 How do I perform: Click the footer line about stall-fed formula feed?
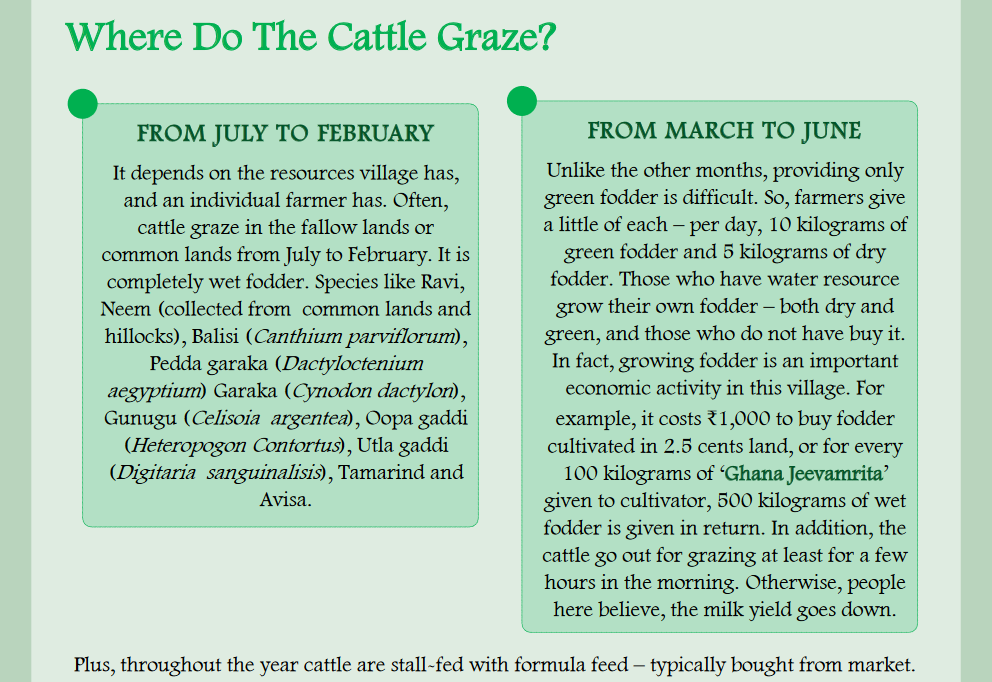[494, 665]
